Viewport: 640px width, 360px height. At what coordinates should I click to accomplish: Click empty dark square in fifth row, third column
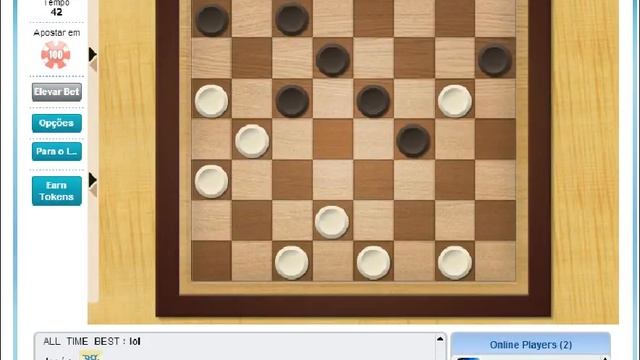click(x=292, y=180)
